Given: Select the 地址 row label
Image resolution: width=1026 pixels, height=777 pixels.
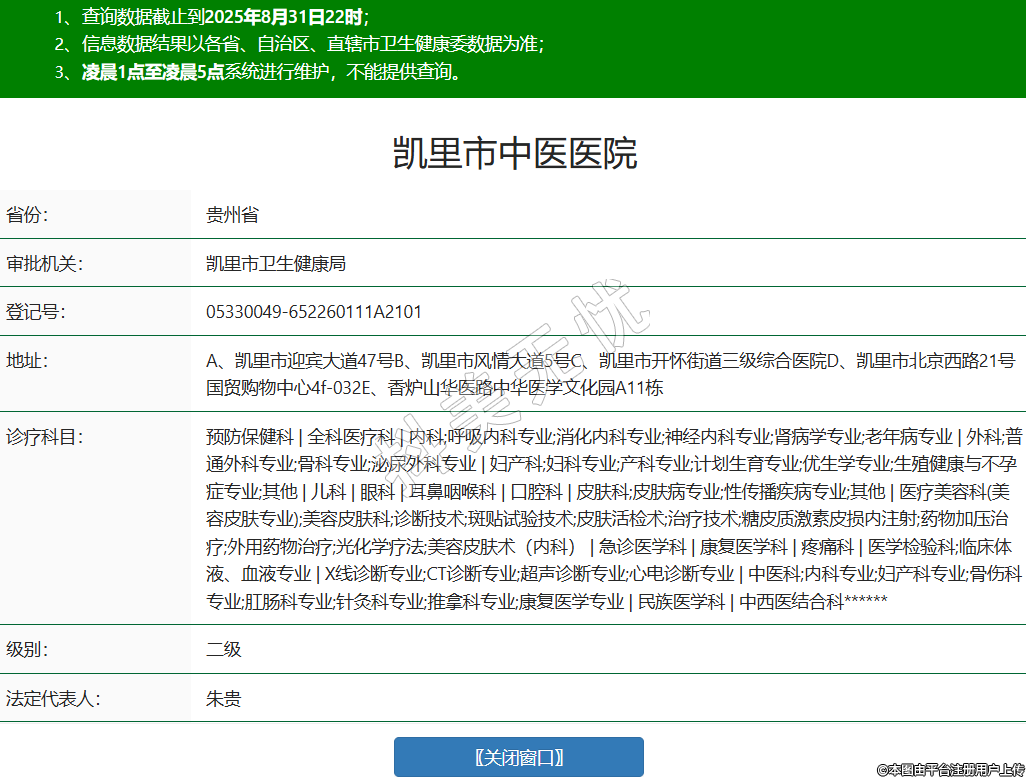Looking at the screenshot, I should [x=27, y=360].
